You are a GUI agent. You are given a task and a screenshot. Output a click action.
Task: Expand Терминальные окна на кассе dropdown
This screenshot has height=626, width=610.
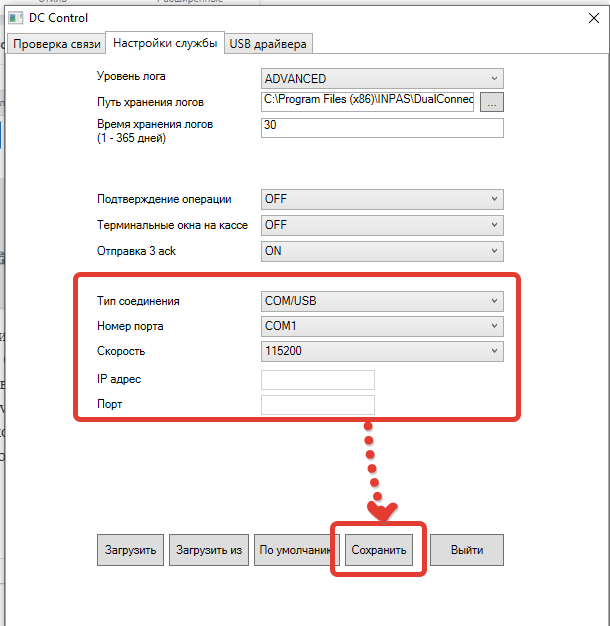(x=381, y=225)
